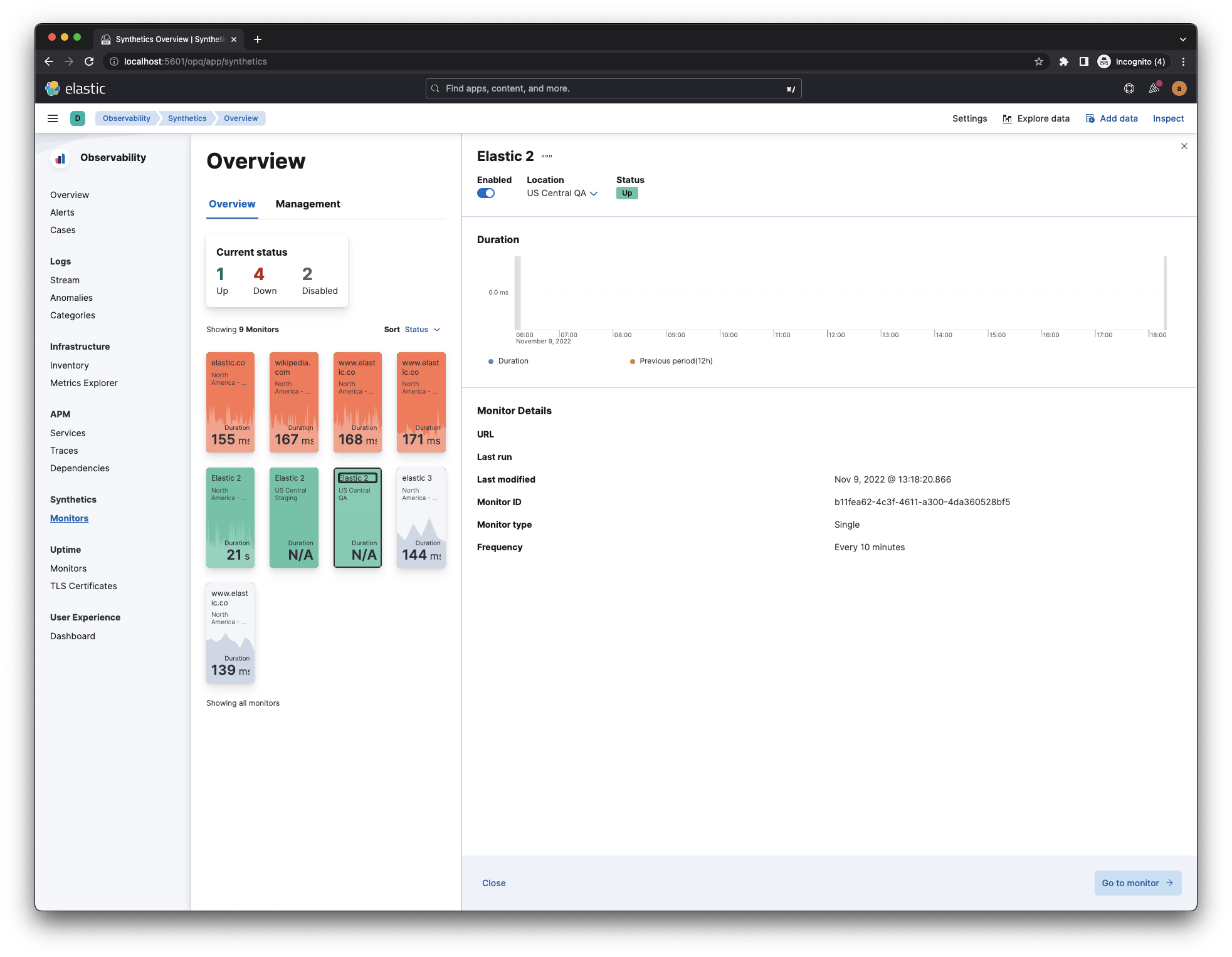Open browser extensions puzzle icon
This screenshot has height=957, width=1232.
point(1064,61)
